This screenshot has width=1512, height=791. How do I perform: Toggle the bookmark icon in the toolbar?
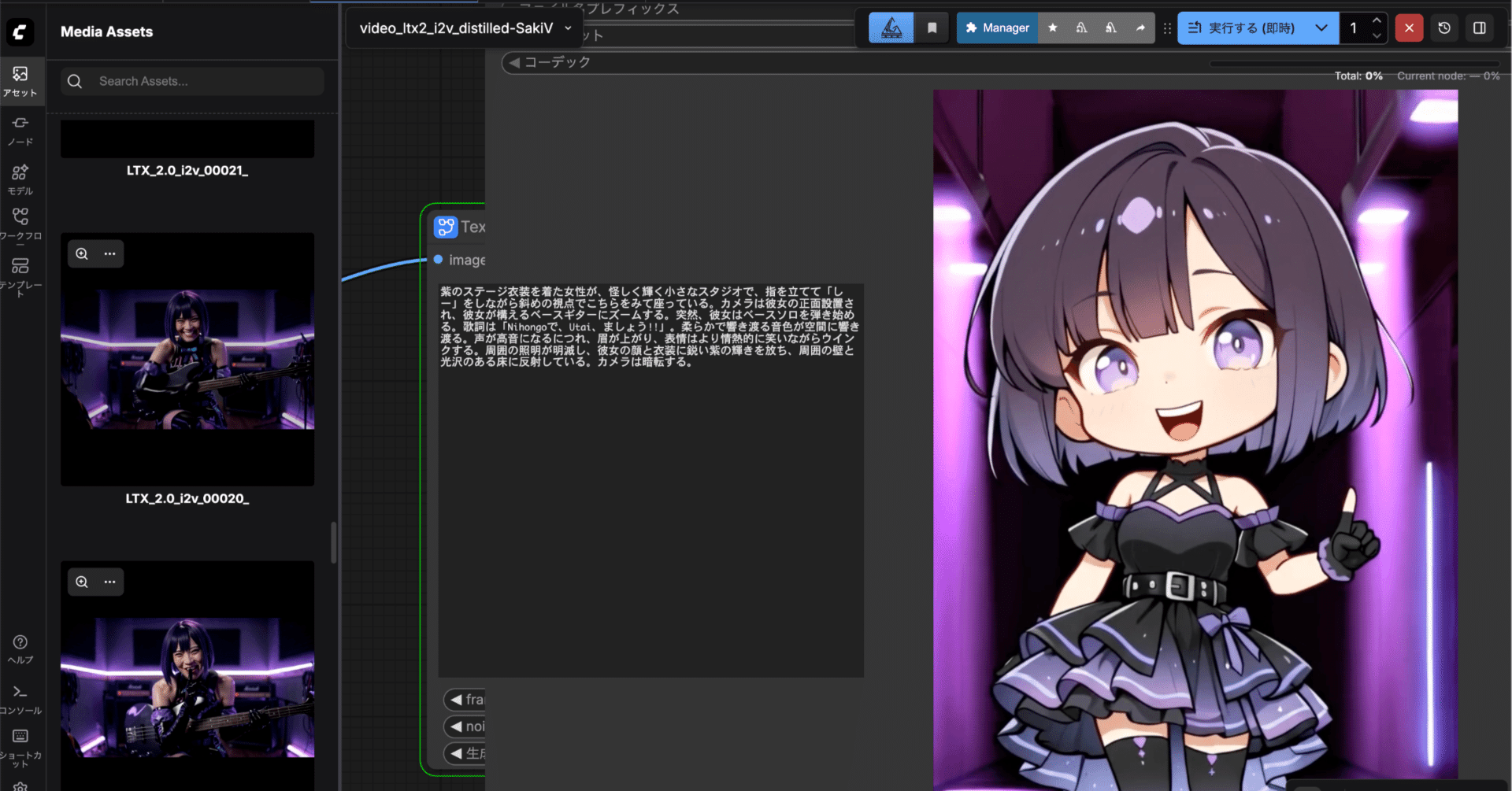pyautogui.click(x=932, y=28)
